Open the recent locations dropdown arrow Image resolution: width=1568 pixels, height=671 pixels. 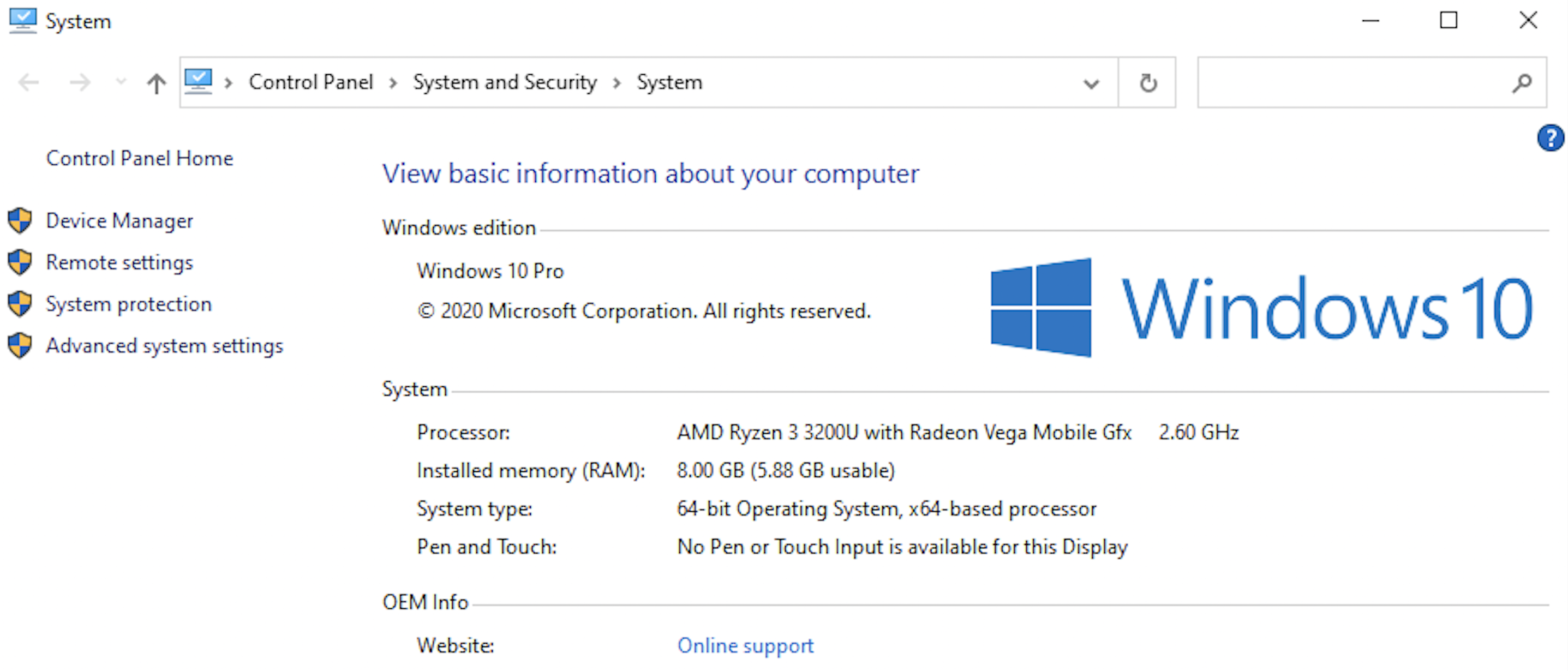[x=121, y=82]
